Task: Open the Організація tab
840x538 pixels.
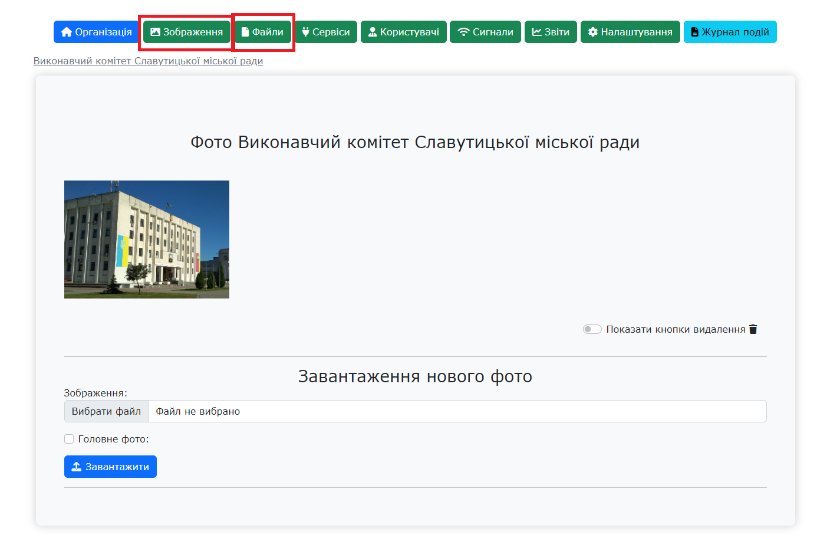Action: click(96, 32)
